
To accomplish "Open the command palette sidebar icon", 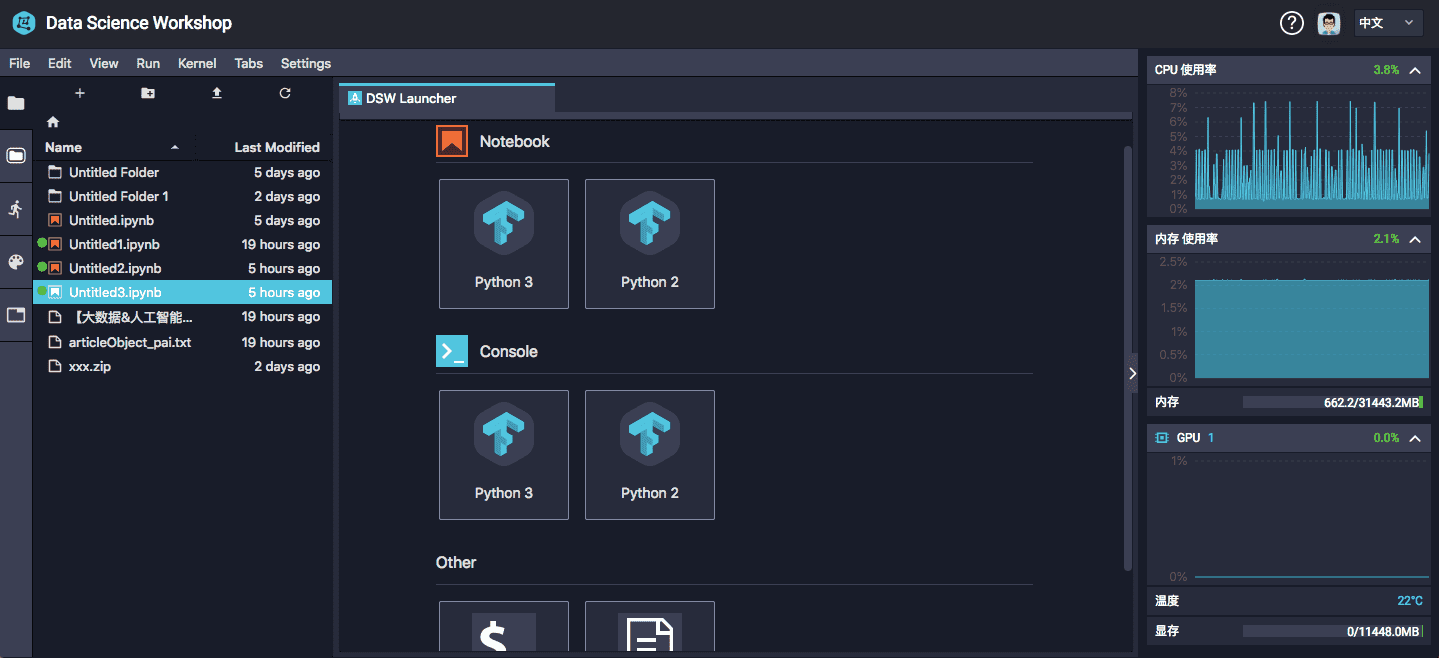I will click(x=16, y=262).
